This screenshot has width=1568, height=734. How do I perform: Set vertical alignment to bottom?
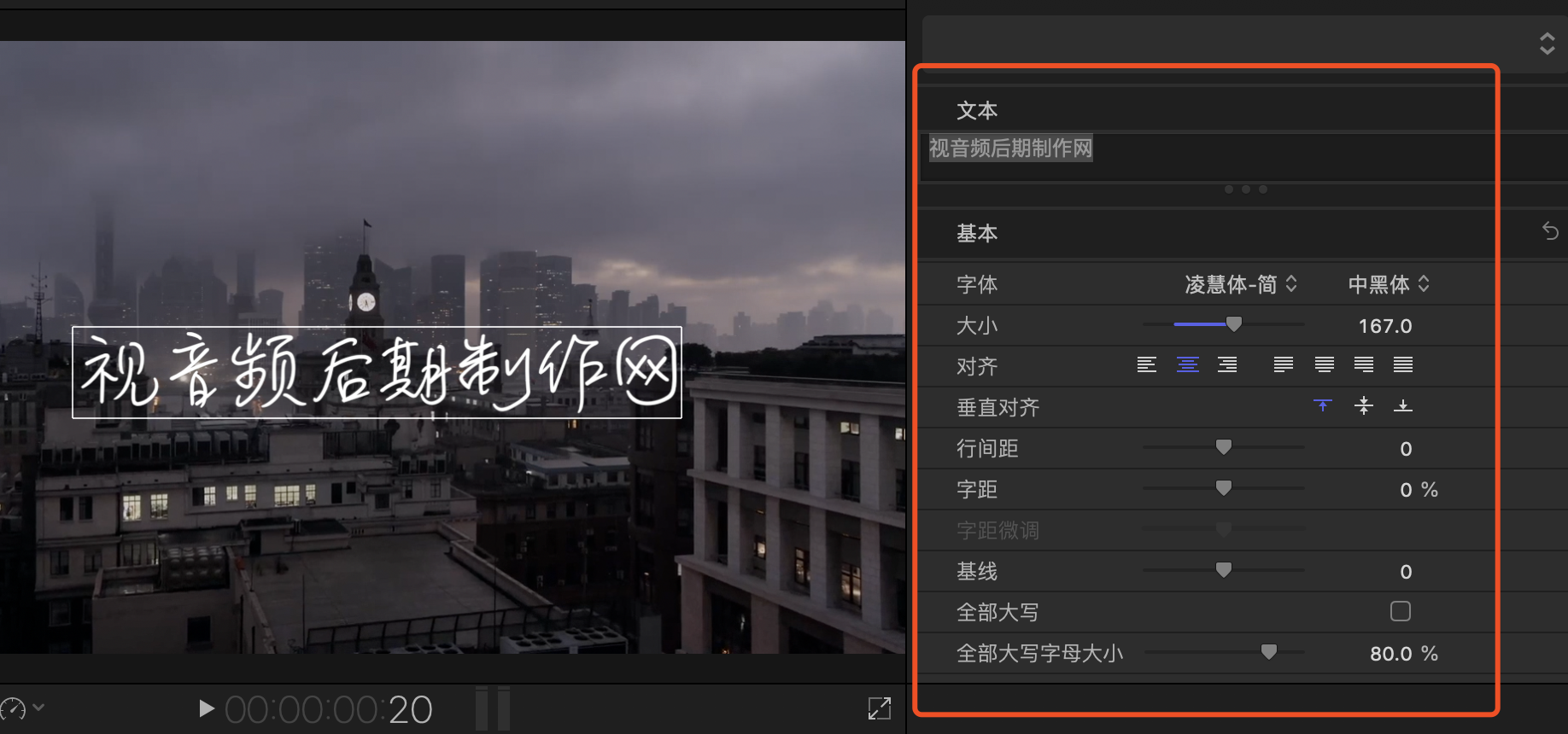[1403, 405]
